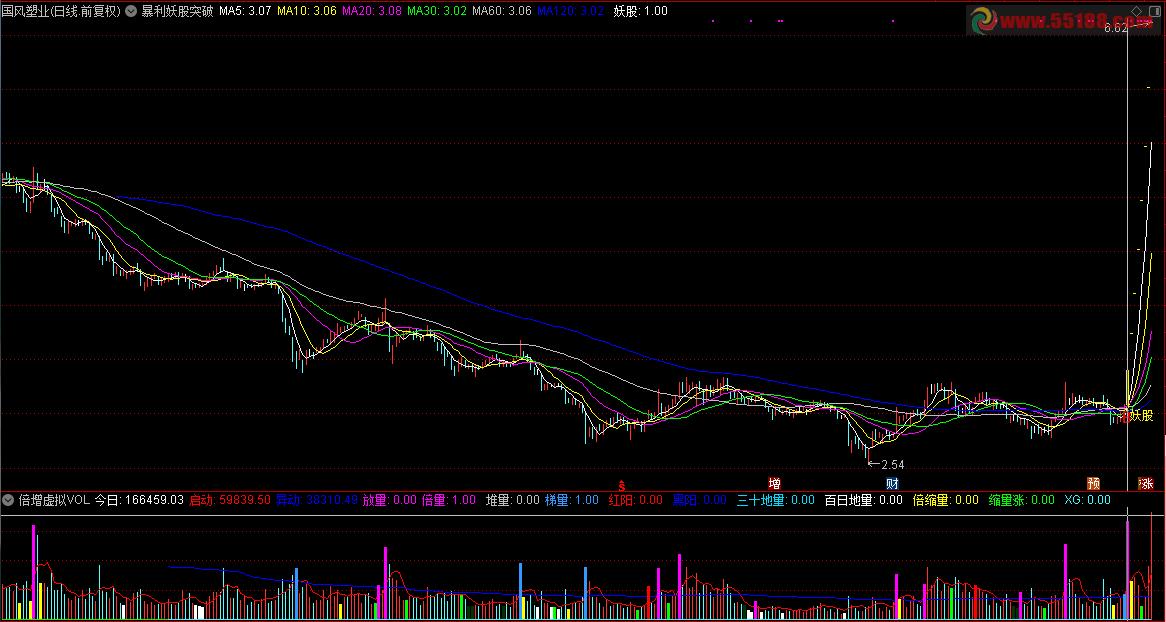
Task: Click the red 涨 event marker
Action: coord(1146,483)
